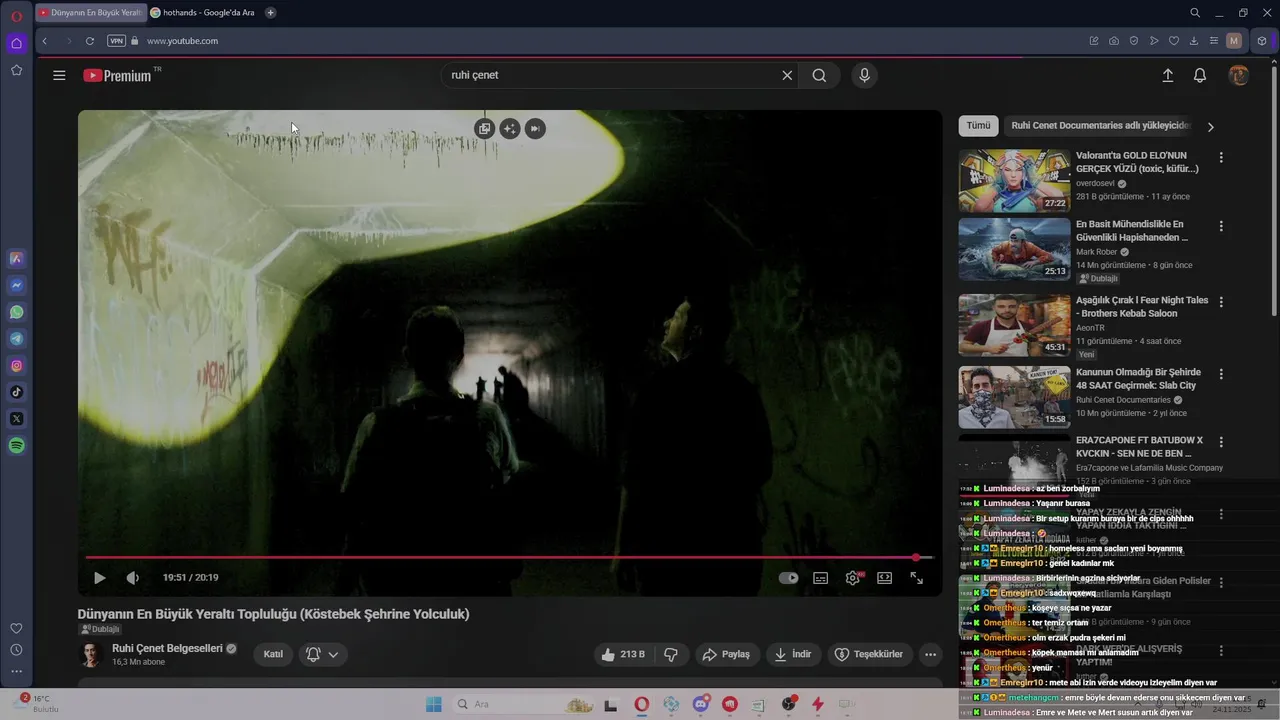
Task: Reload the page in Opera
Action: pos(90,41)
